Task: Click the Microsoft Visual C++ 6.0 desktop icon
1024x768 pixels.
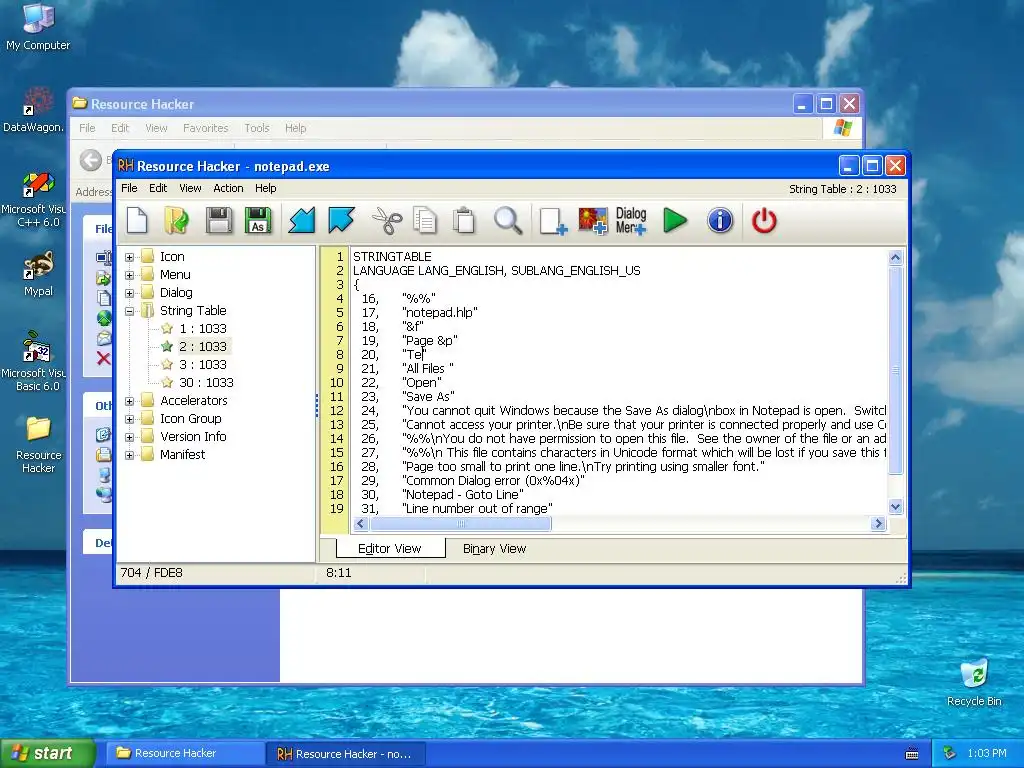Action: [38, 184]
